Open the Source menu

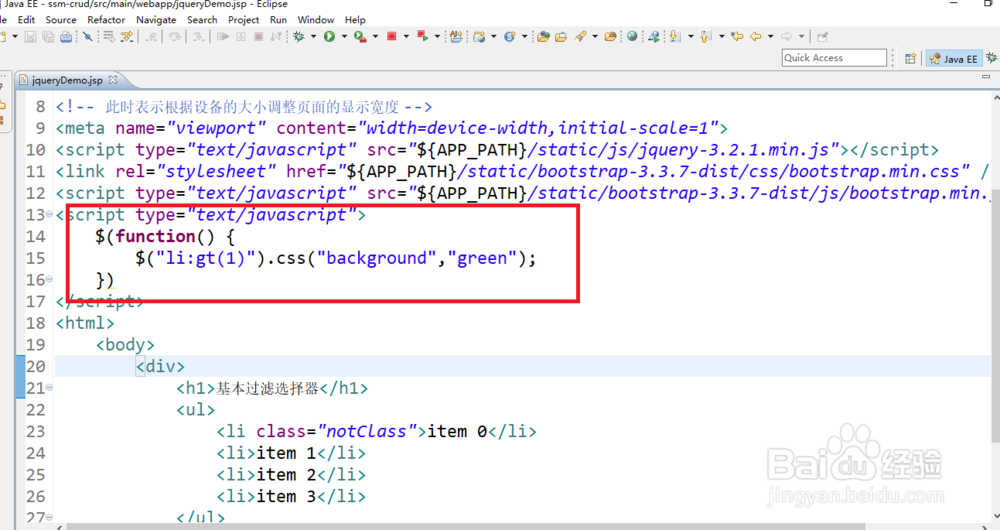click(x=61, y=20)
